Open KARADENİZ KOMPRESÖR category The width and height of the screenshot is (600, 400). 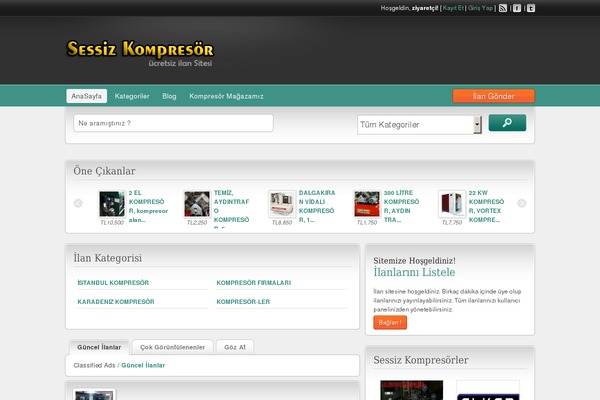click(116, 302)
